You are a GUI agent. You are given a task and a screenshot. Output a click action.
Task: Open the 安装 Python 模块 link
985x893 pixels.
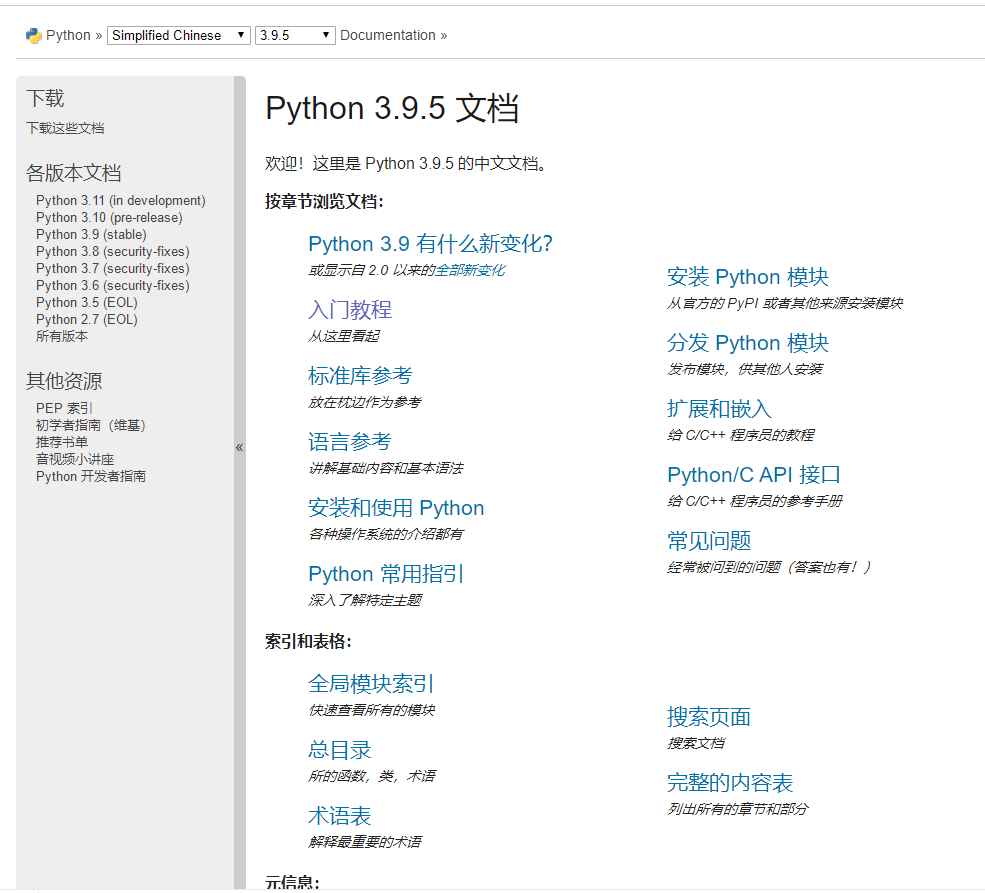click(x=748, y=277)
